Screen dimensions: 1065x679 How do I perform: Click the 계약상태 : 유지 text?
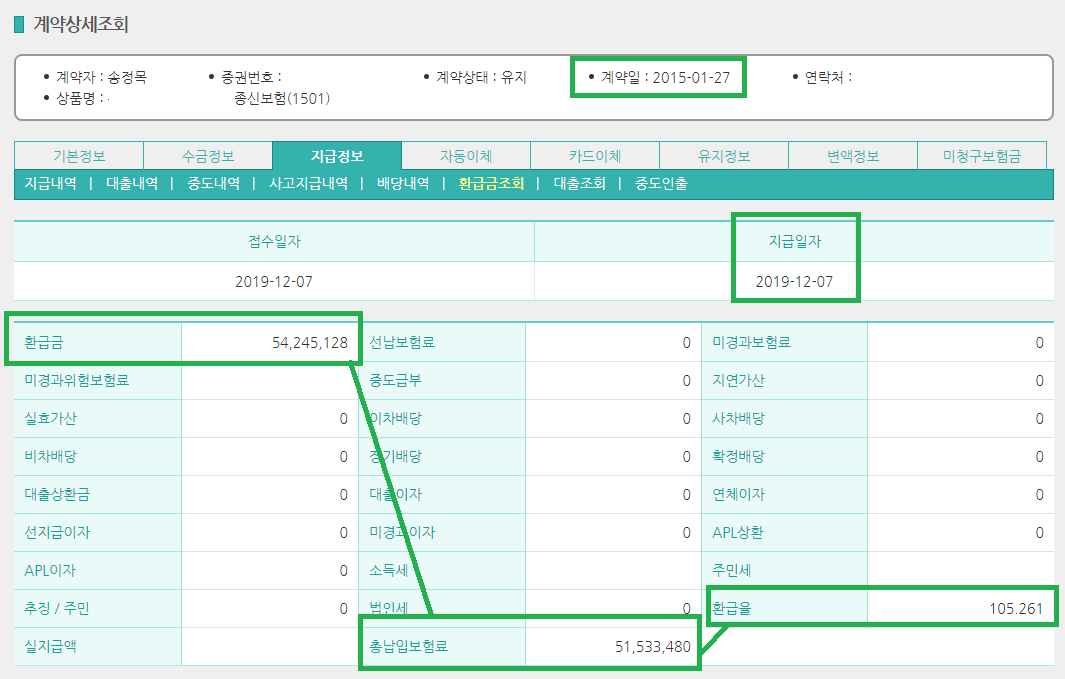coord(481,77)
